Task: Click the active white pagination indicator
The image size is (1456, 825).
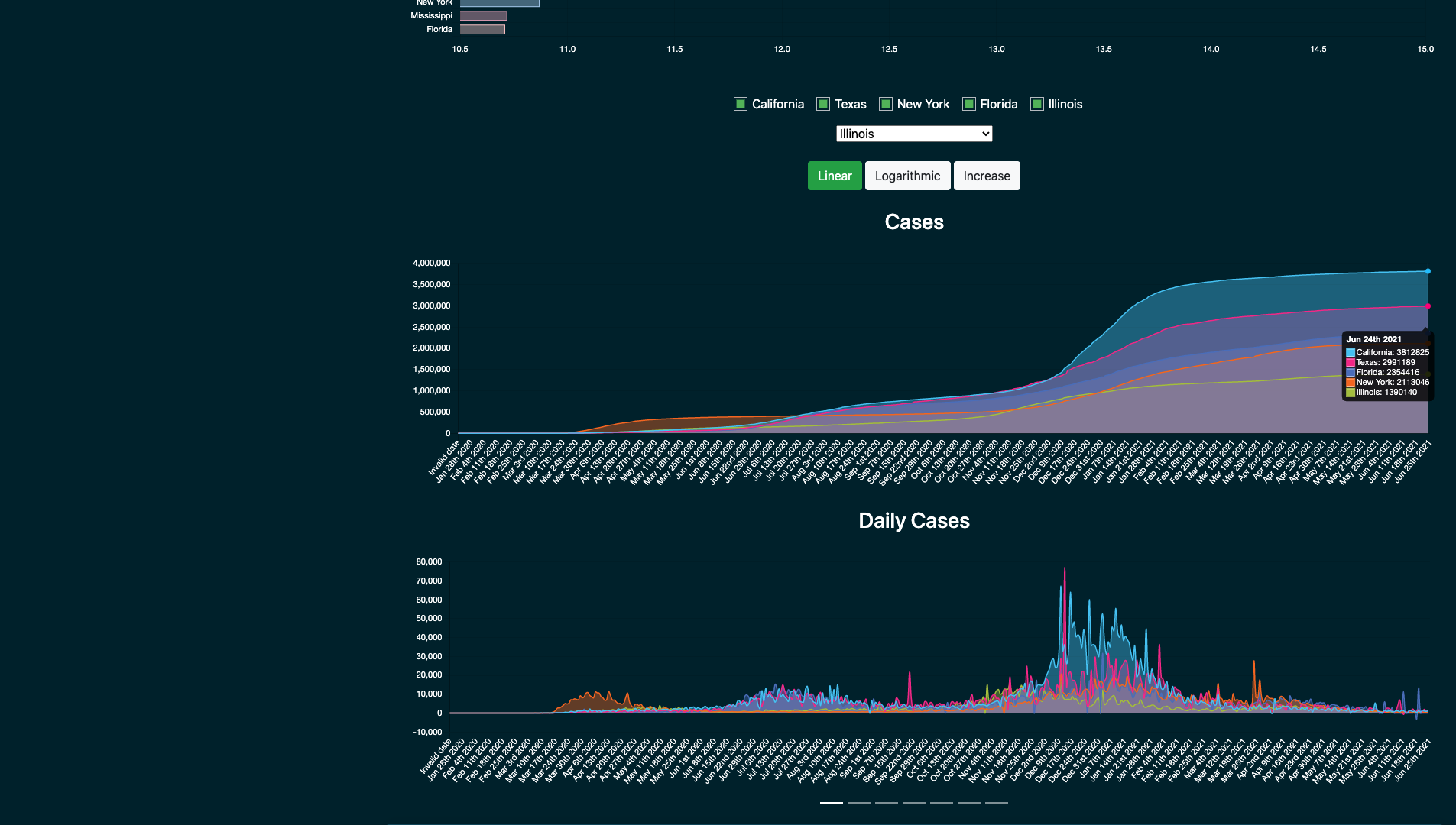Action: point(830,803)
